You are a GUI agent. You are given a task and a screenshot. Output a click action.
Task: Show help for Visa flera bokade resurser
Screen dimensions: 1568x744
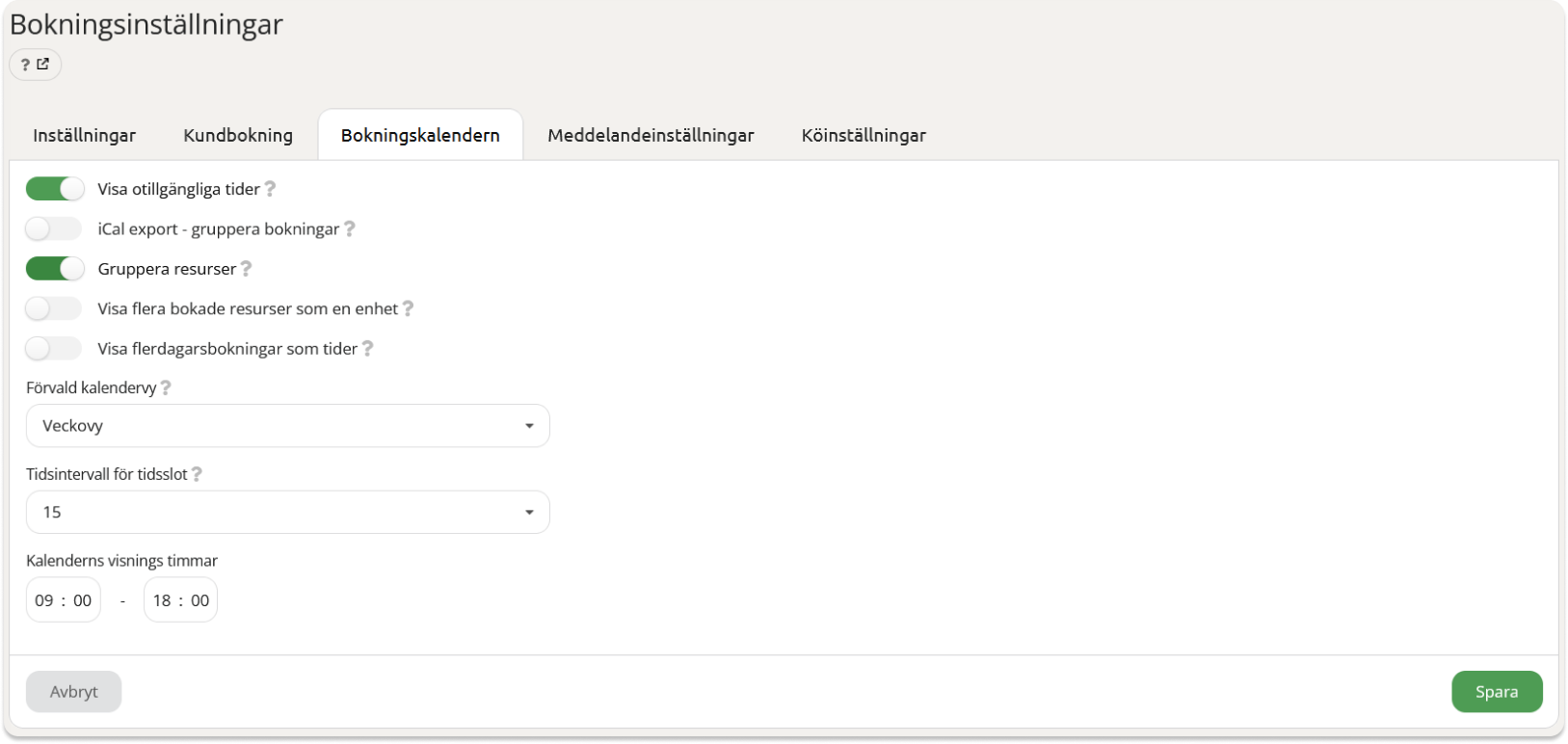(408, 308)
